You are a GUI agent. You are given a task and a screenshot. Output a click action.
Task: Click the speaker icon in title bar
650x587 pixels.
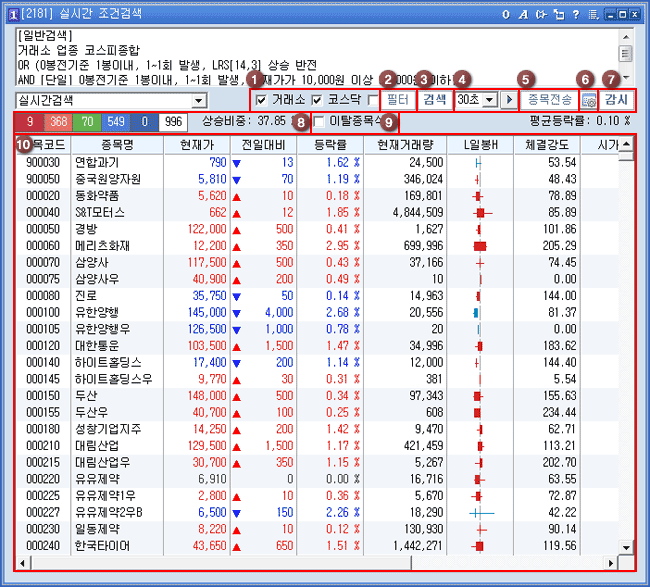pyautogui.click(x=541, y=13)
